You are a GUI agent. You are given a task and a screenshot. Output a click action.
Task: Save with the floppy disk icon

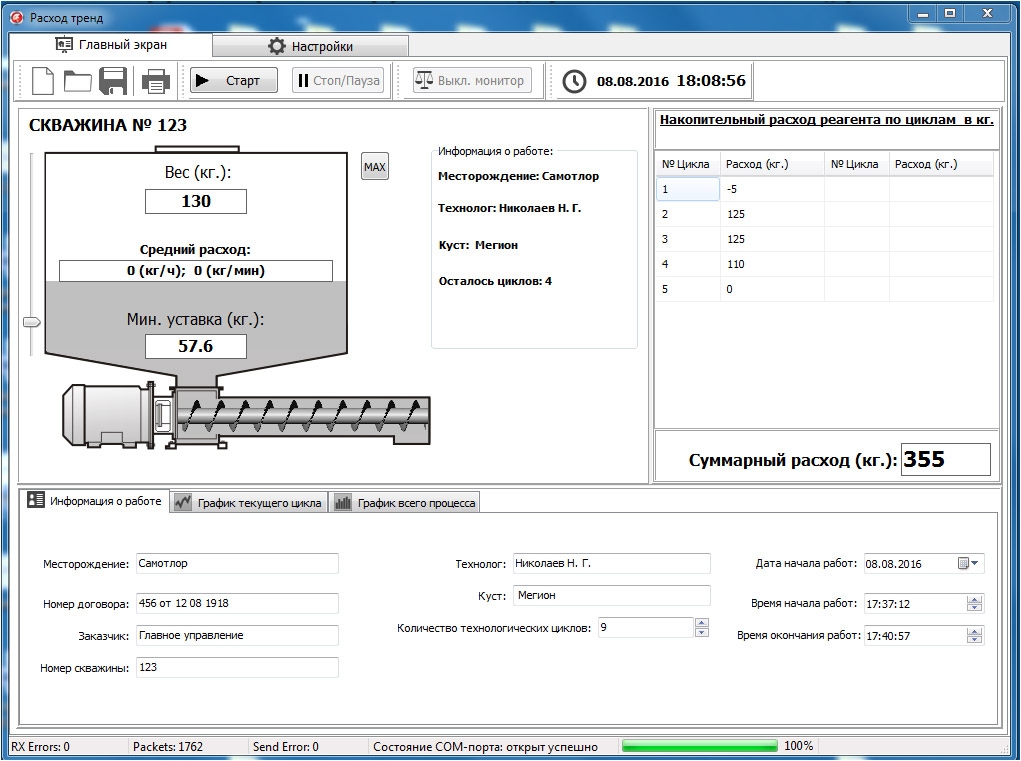point(113,81)
